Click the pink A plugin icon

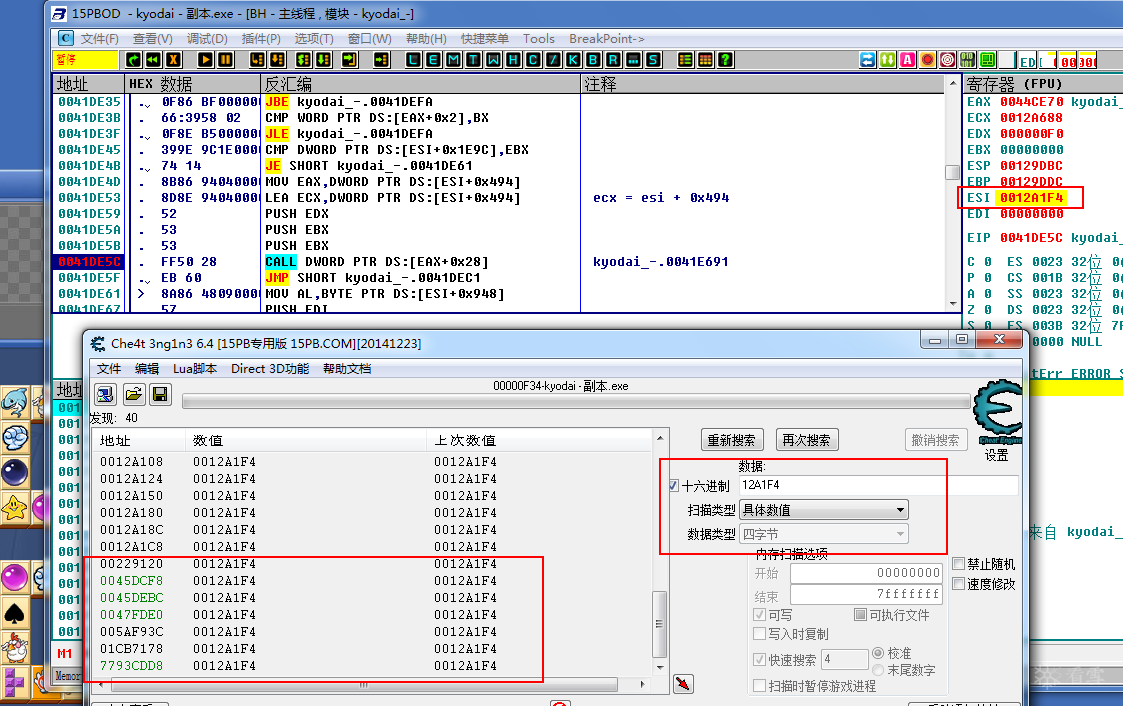[x=907, y=60]
